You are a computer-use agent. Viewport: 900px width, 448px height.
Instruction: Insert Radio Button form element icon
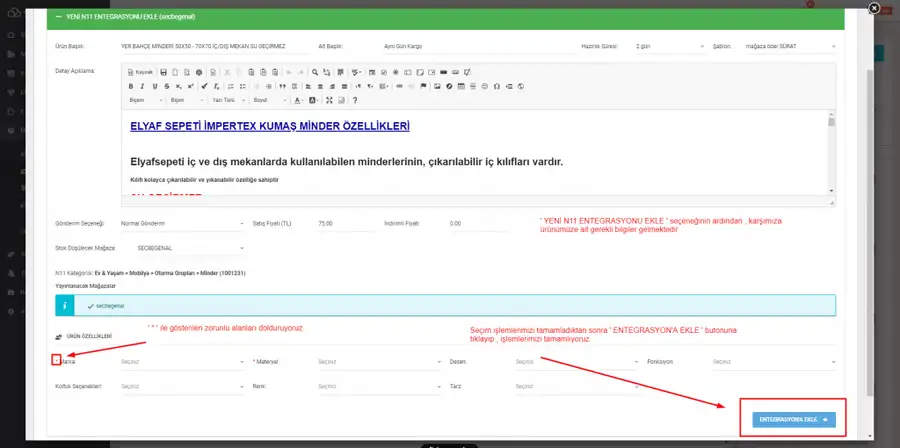395,72
